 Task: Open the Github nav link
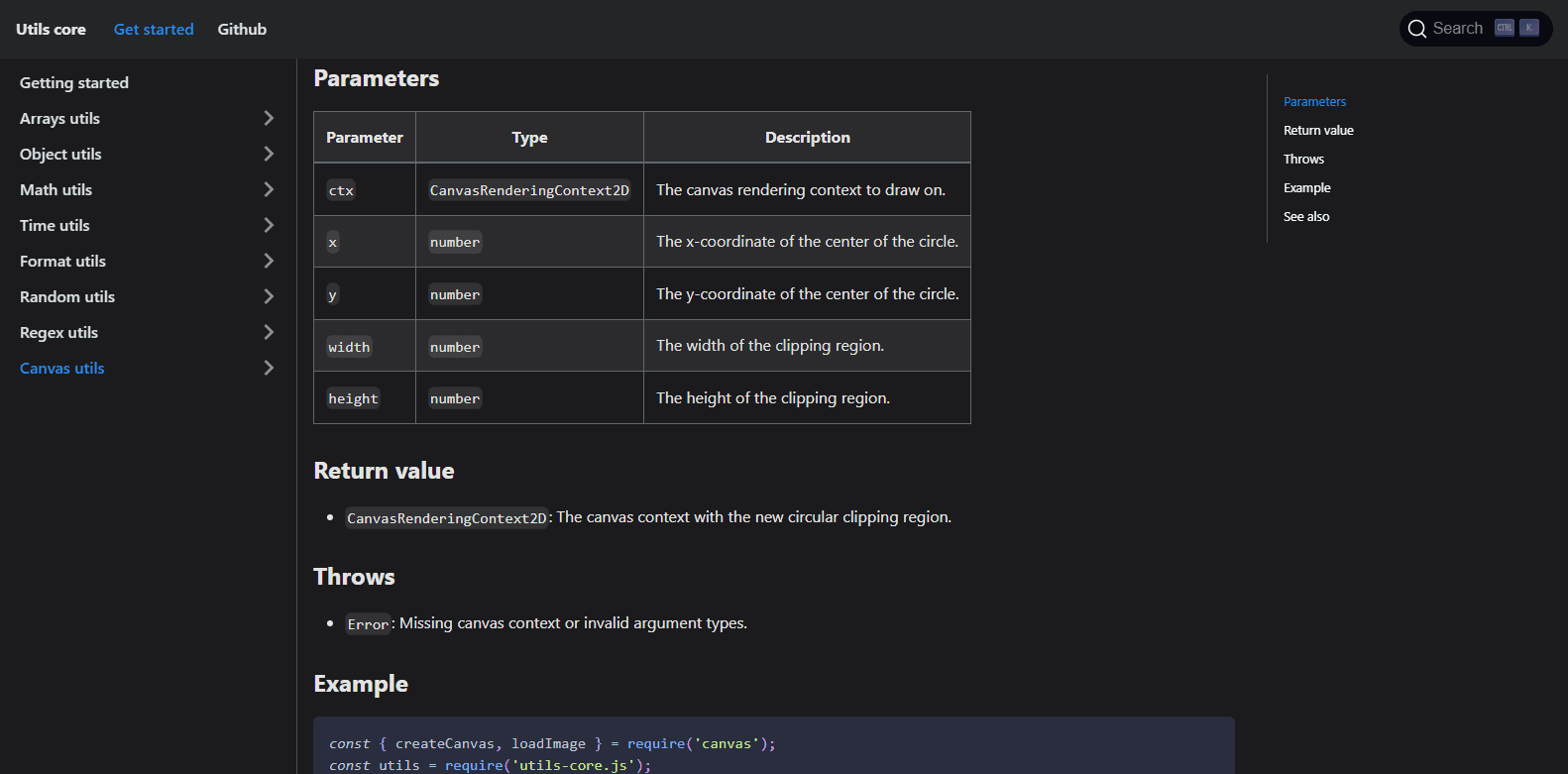(x=242, y=30)
